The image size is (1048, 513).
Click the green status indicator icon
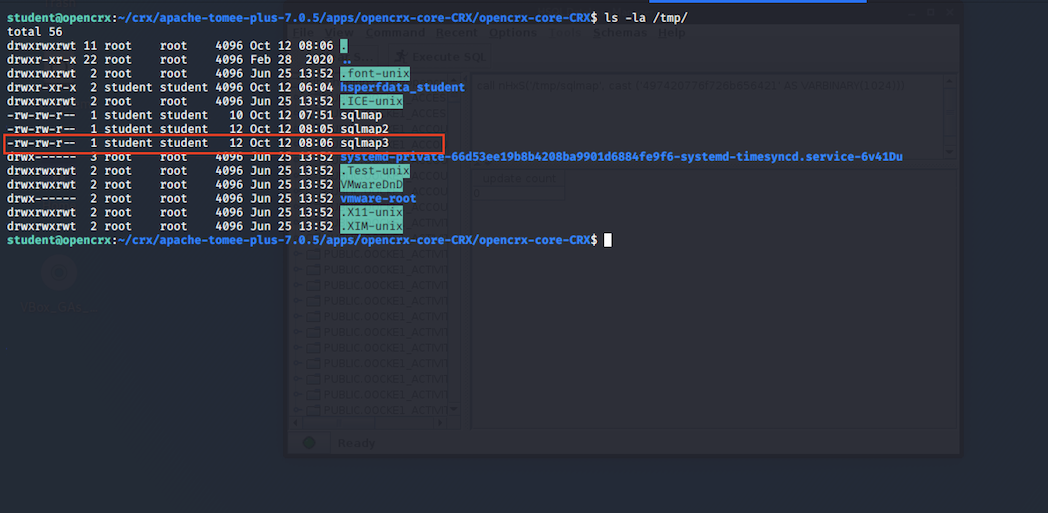[x=309, y=442]
